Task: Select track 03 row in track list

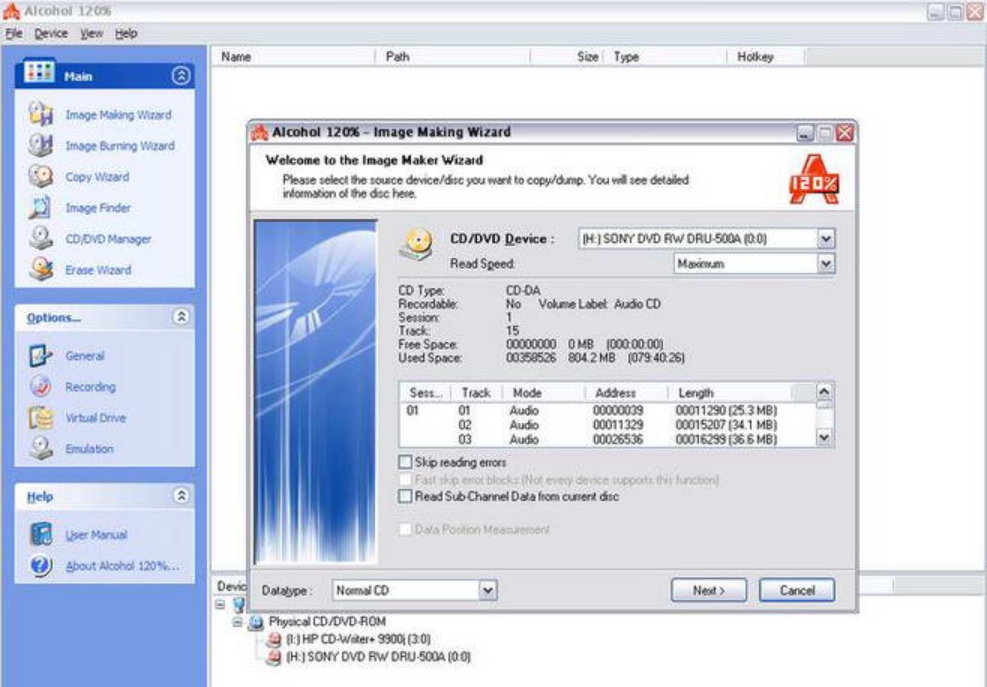Action: click(x=607, y=440)
